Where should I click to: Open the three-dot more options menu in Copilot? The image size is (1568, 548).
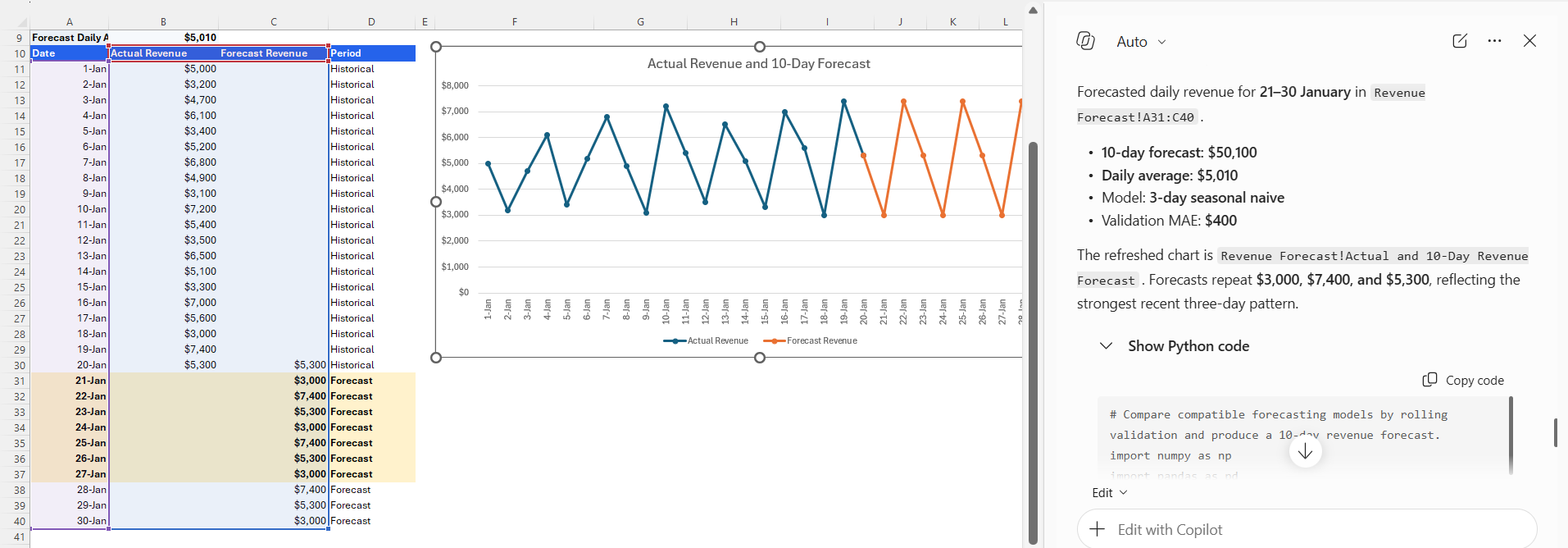pos(1494,41)
